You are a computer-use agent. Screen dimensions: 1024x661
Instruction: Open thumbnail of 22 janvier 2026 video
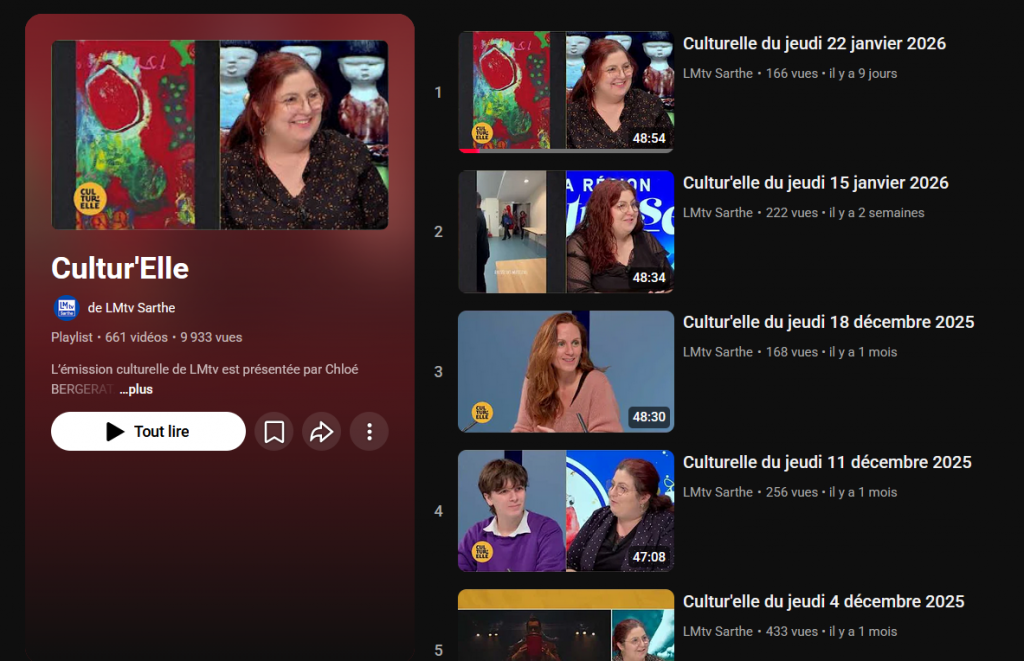tap(565, 92)
